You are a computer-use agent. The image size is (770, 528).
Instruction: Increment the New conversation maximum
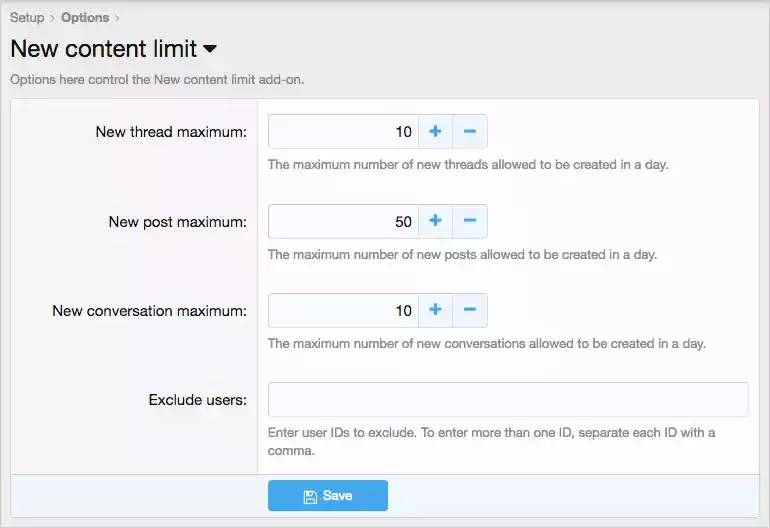pos(435,310)
